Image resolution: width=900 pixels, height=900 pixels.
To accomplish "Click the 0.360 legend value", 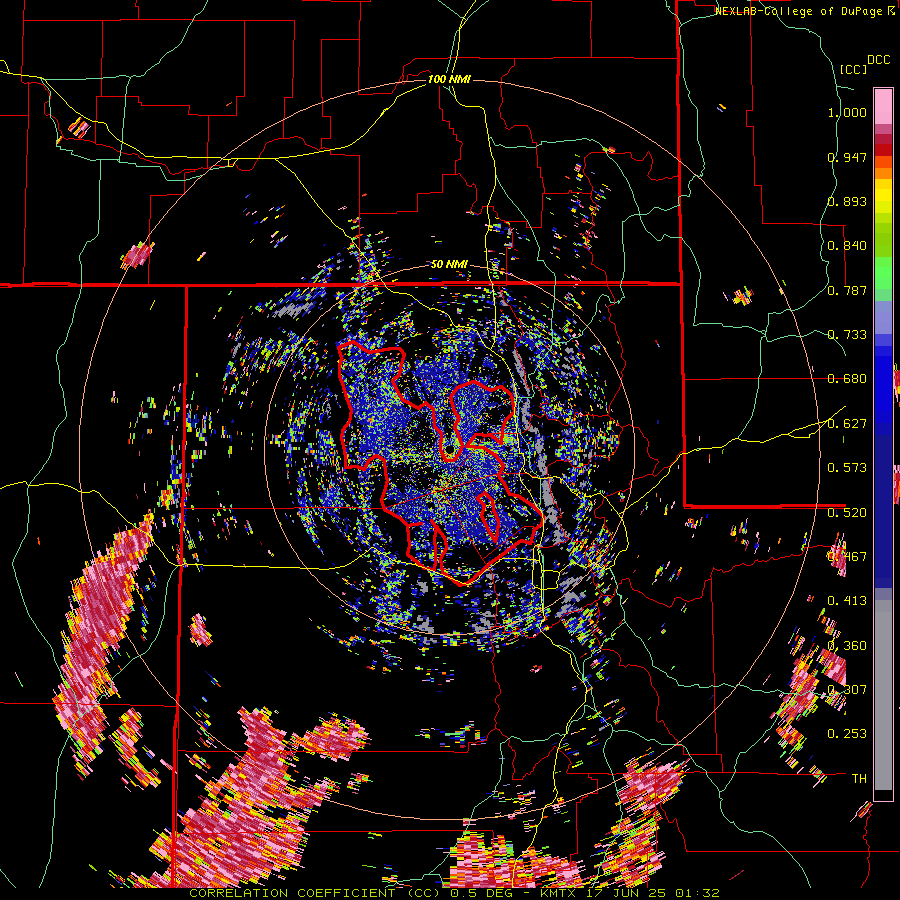I will pyautogui.click(x=847, y=646).
